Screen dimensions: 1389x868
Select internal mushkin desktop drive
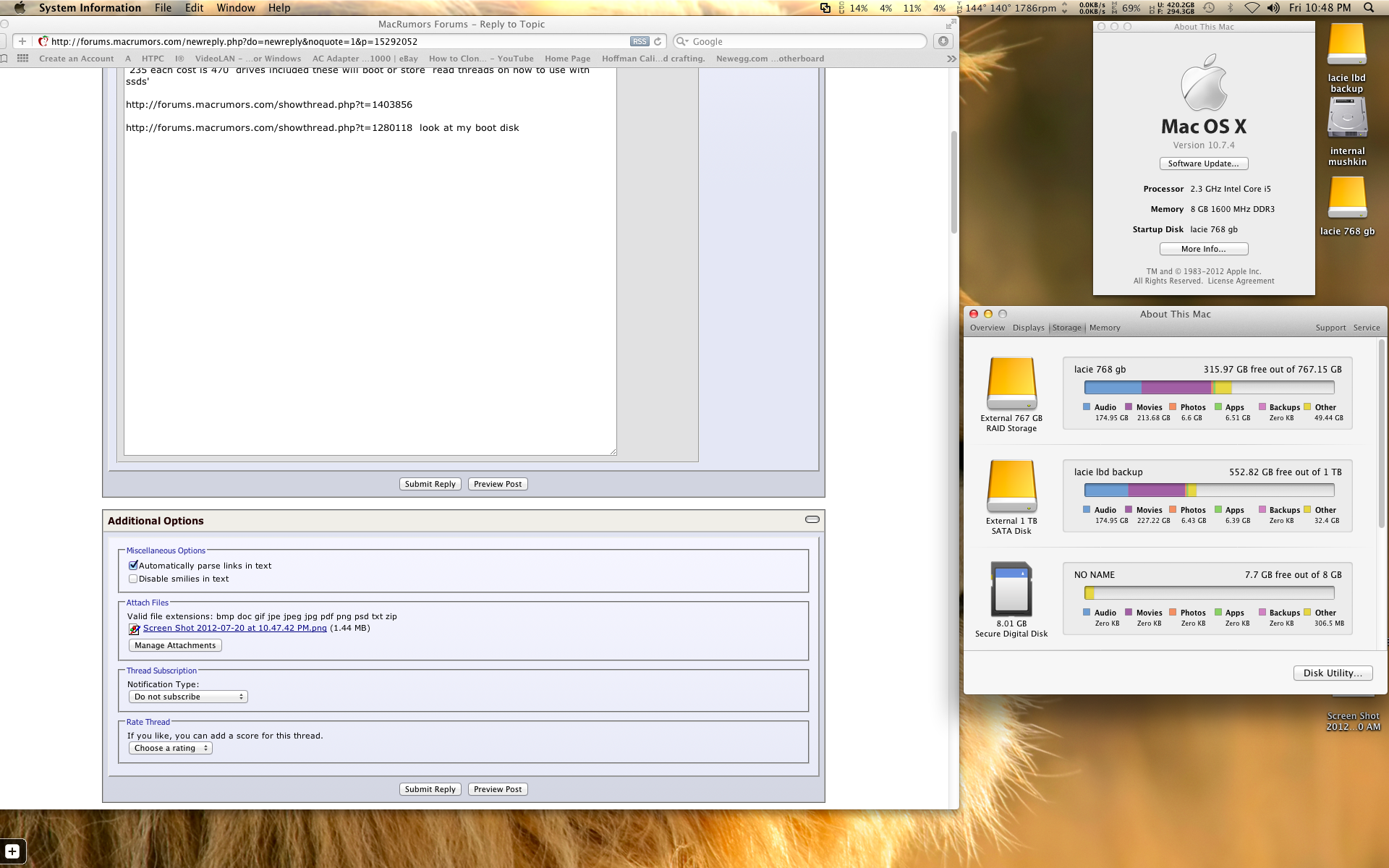(x=1347, y=118)
